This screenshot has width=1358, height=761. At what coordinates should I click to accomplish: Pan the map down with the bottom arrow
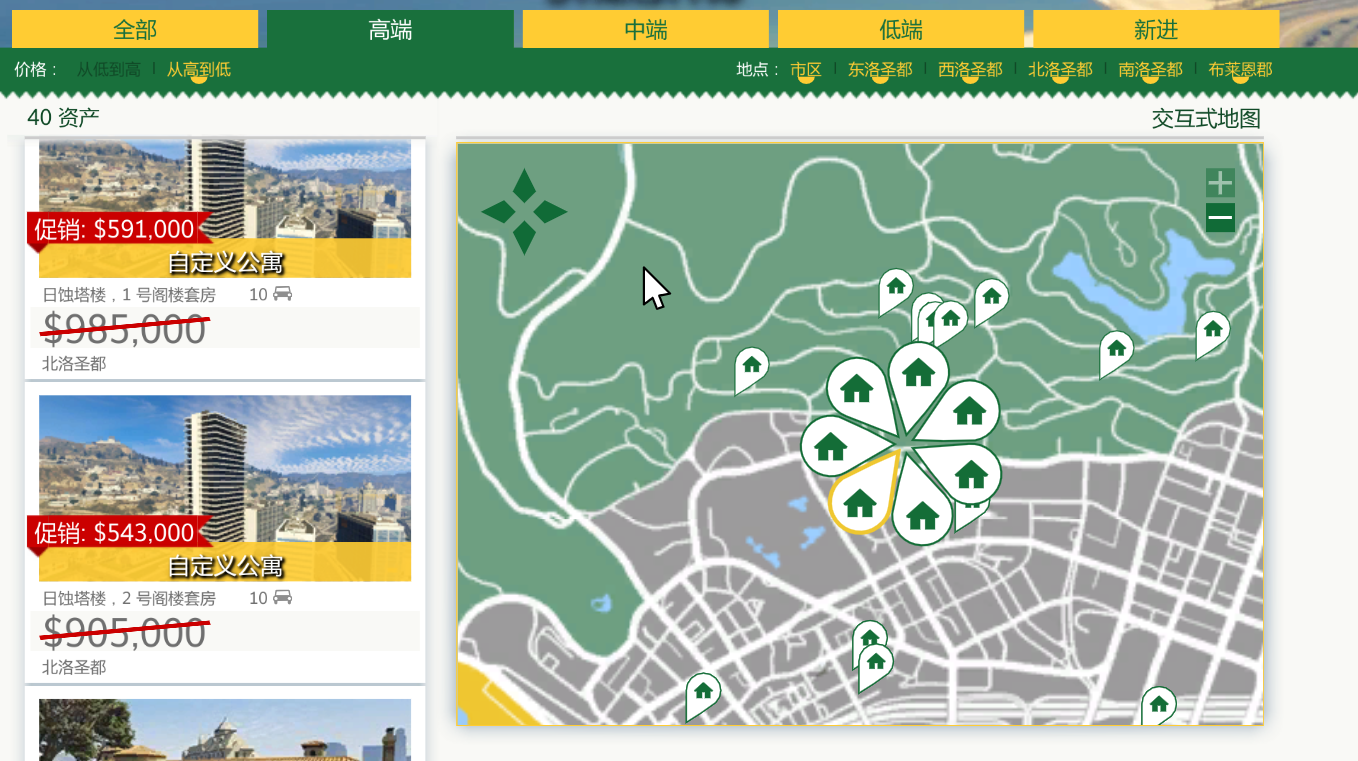coord(524,238)
